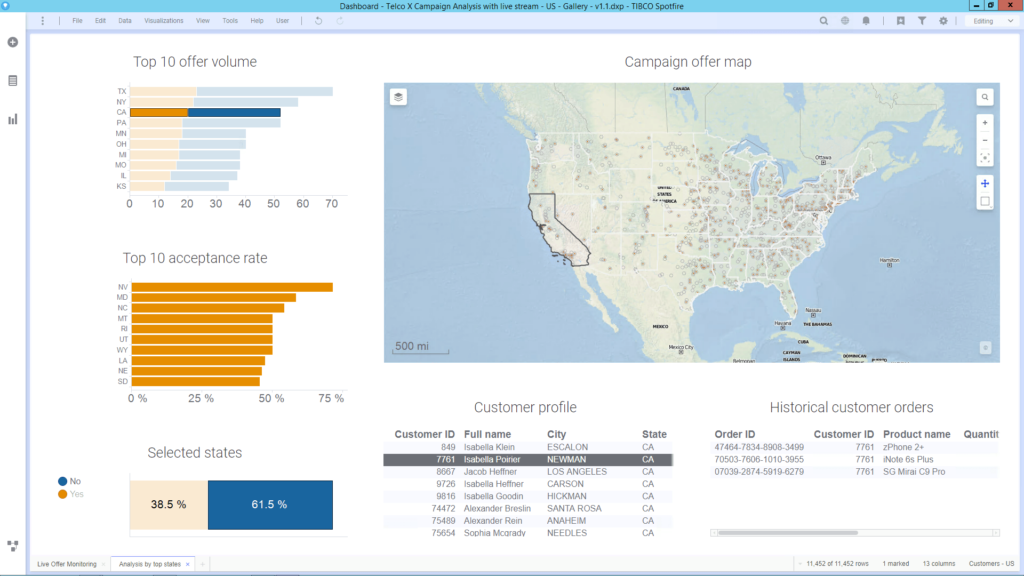
Task: Click the undo arrow
Action: 318,20
